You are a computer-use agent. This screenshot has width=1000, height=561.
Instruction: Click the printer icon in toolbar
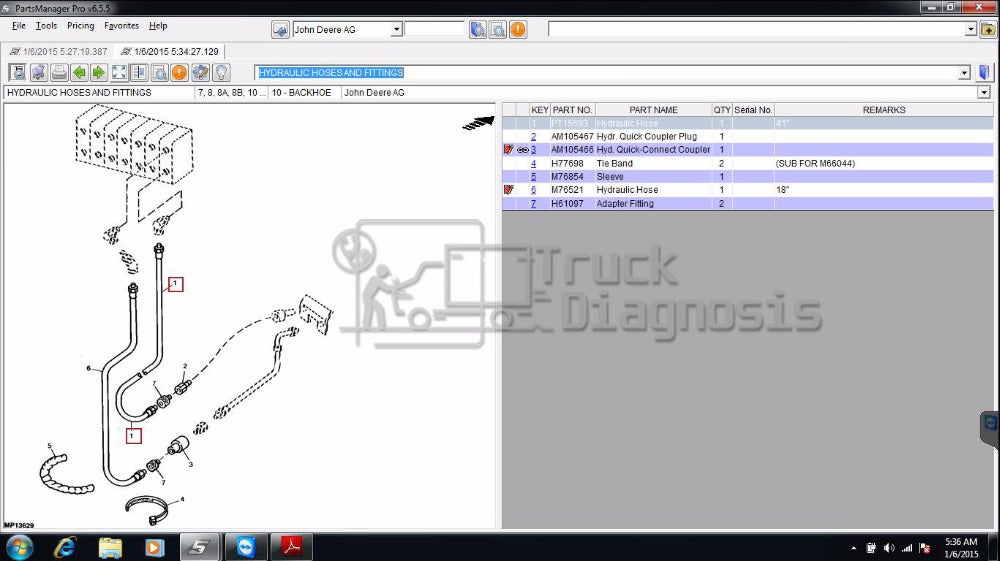59,72
